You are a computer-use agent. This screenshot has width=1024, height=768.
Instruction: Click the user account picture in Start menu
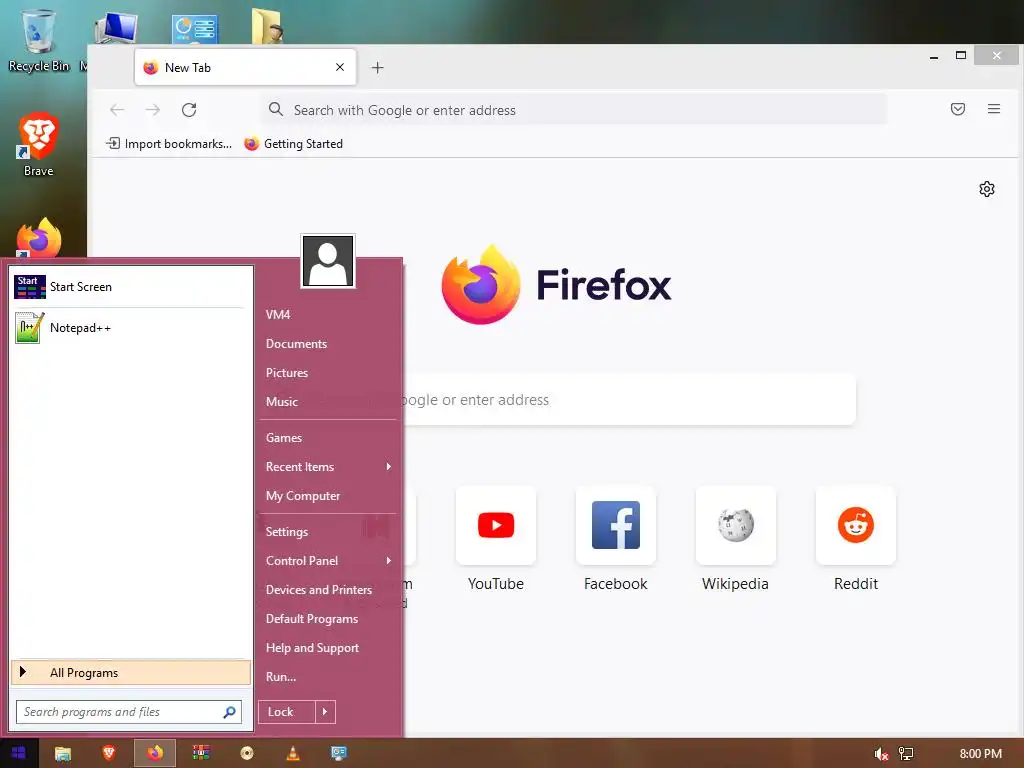click(328, 261)
